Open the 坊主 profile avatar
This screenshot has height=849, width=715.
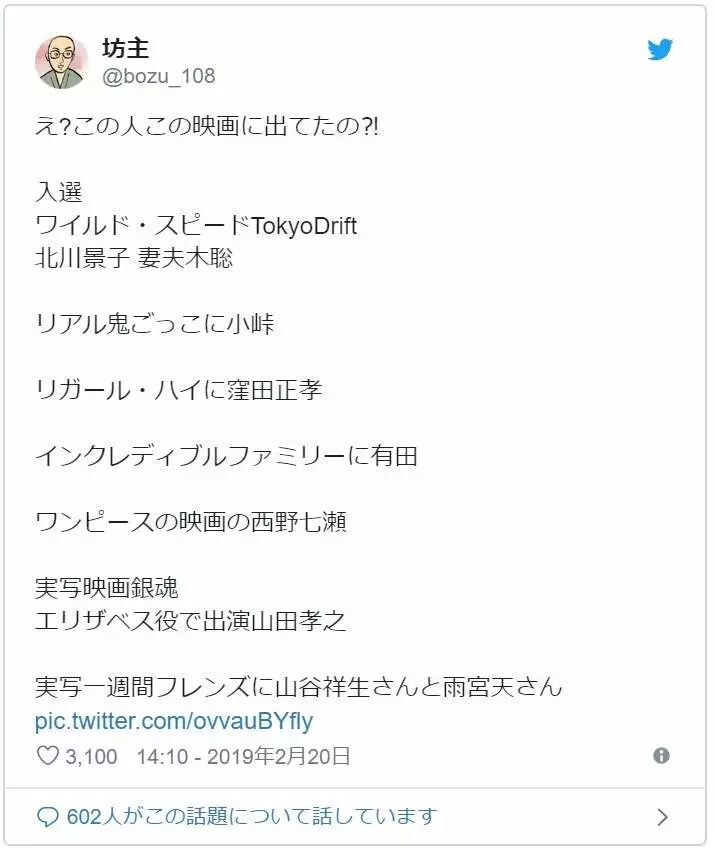(x=61, y=62)
